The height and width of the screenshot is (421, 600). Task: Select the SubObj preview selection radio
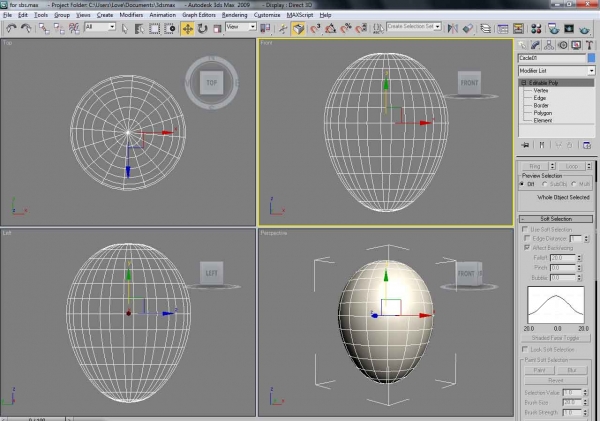545,184
